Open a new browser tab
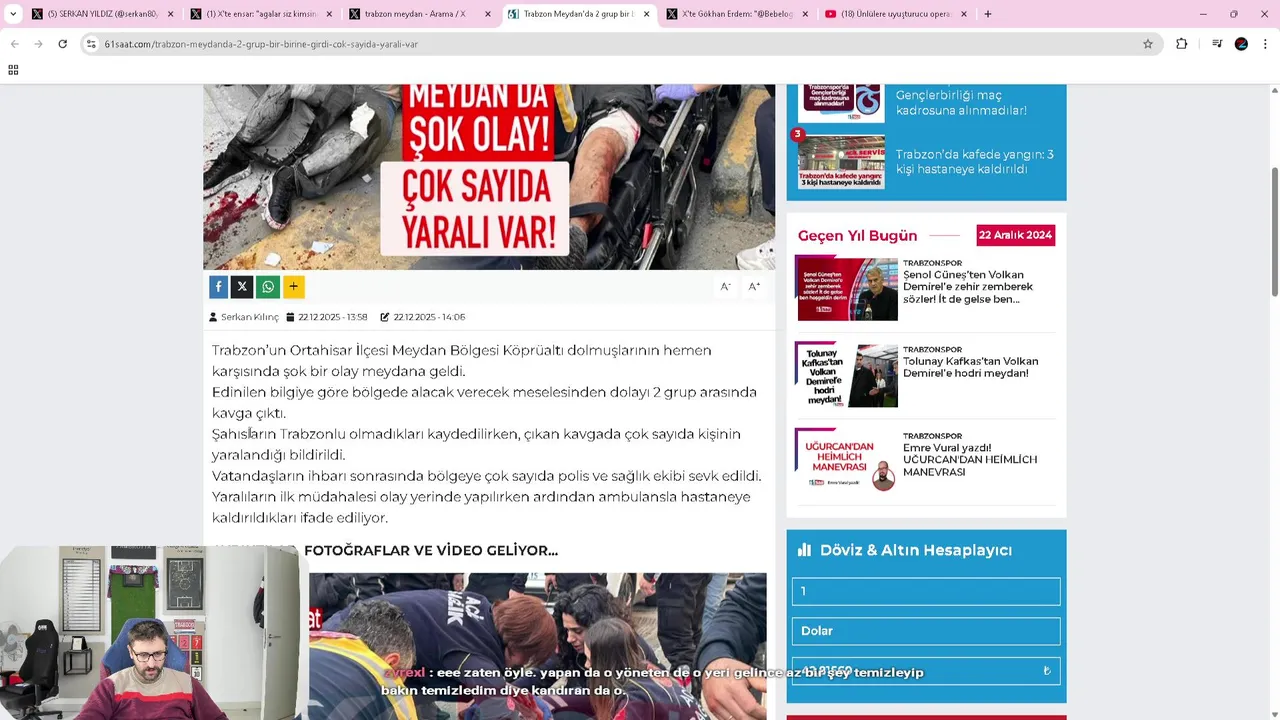1280x720 pixels. [988, 14]
